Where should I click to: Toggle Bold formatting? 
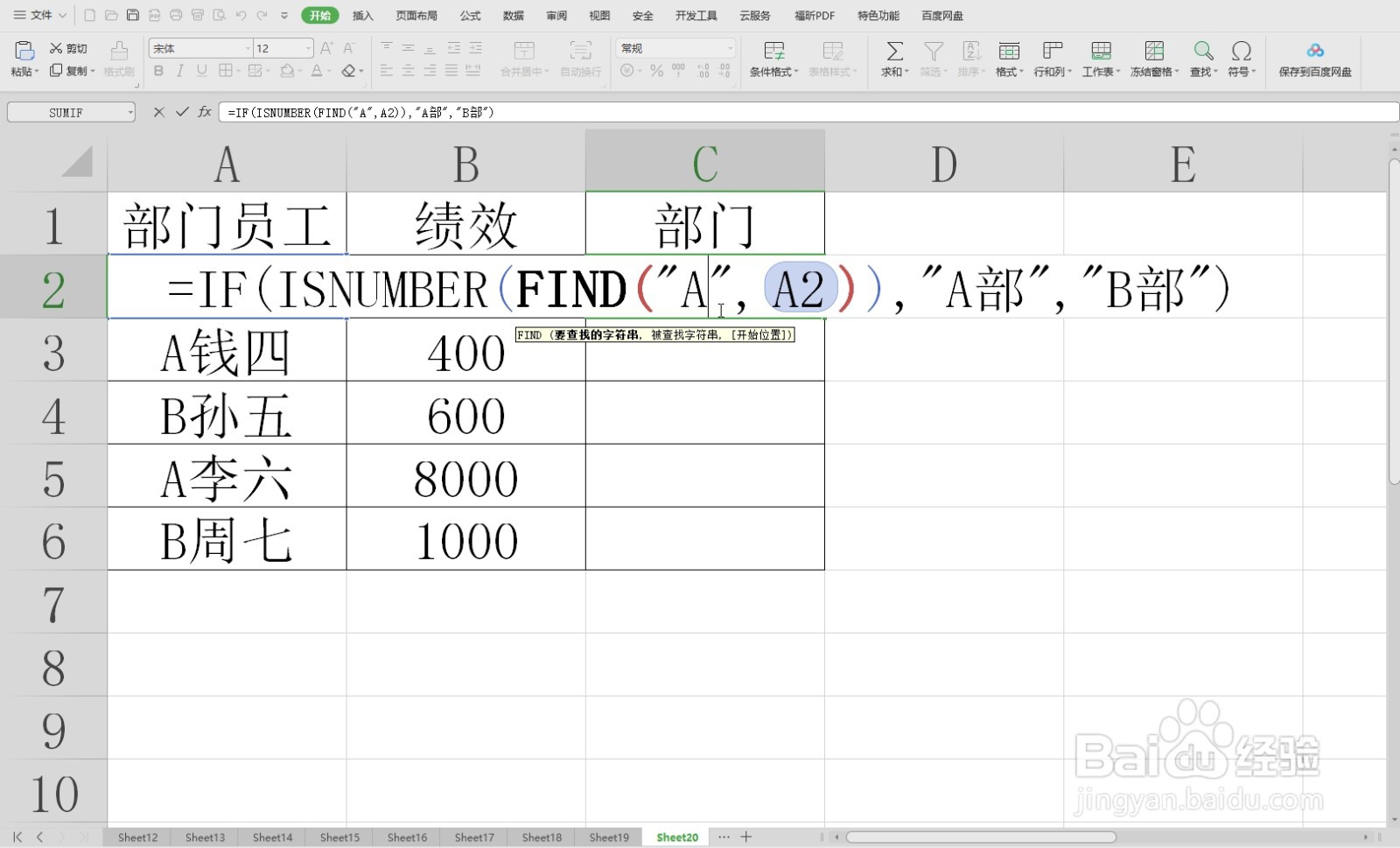158,71
